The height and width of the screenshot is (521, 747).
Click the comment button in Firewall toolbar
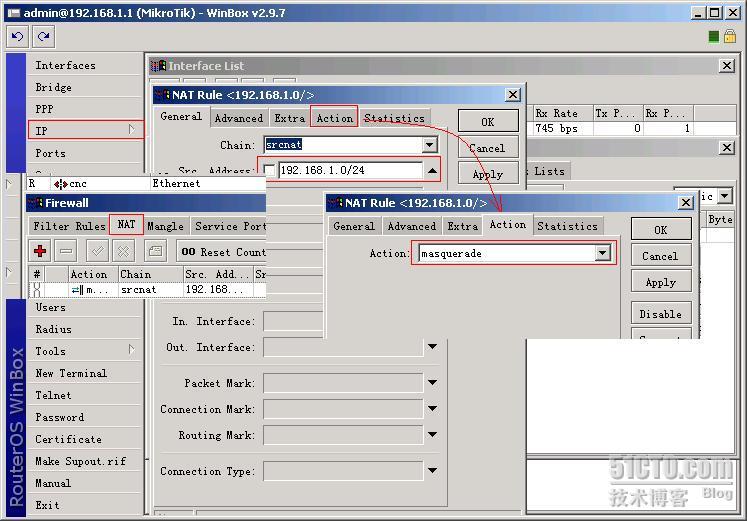[155, 251]
